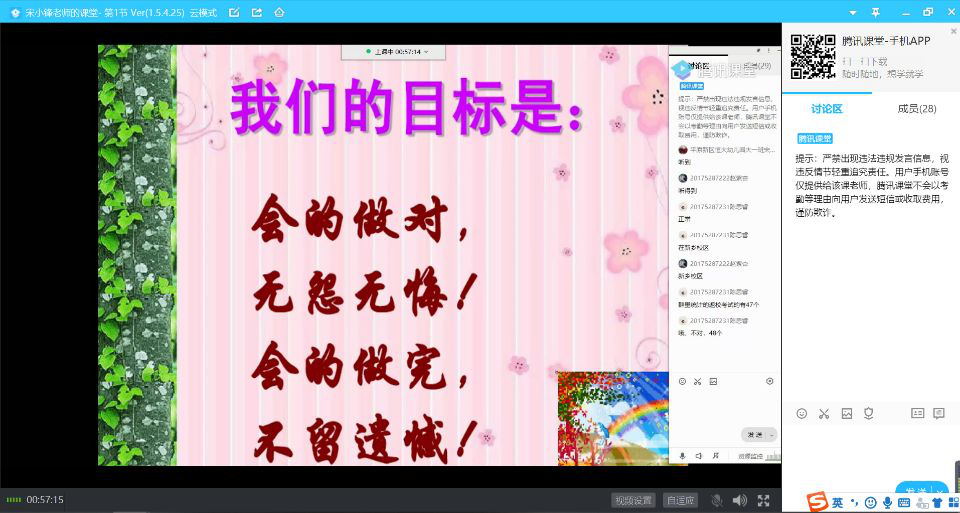Image resolution: width=960 pixels, height=513 pixels.
Task: Click the share icon in title bar
Action: point(256,12)
